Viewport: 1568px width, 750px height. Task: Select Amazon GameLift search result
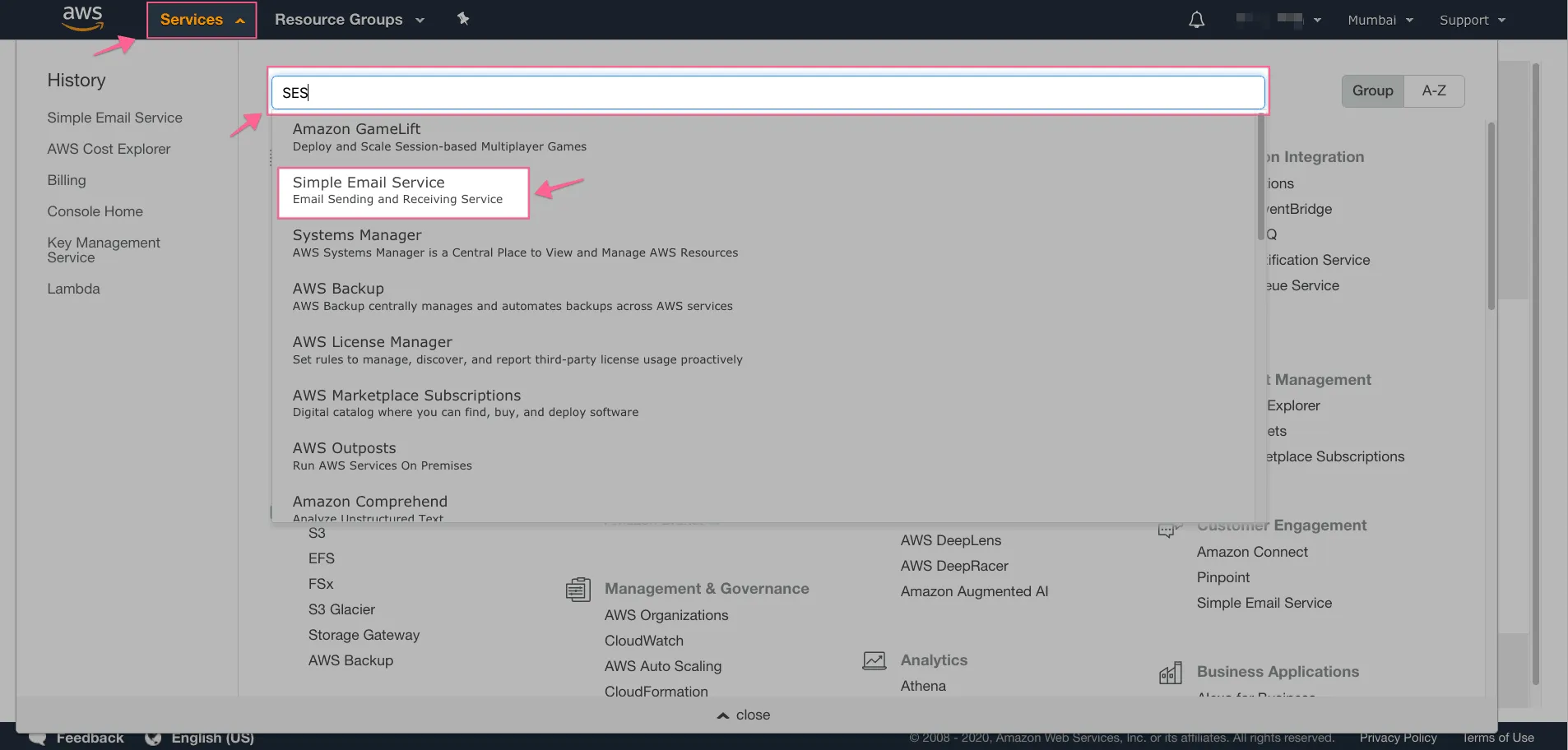click(439, 137)
